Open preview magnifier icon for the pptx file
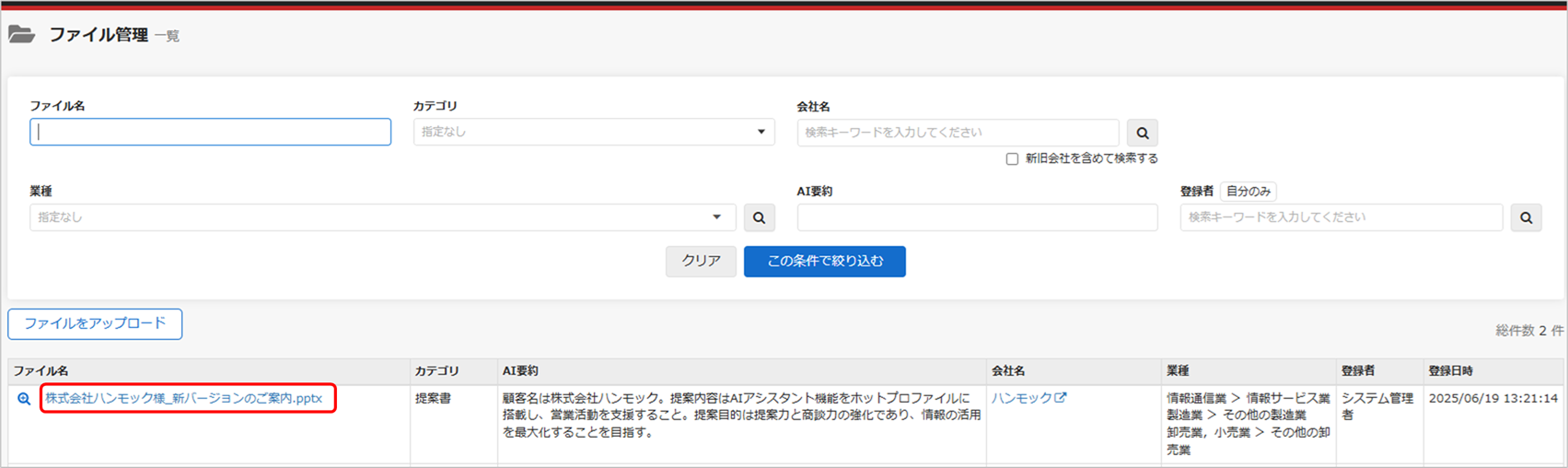This screenshot has height=468, width=1568. (x=24, y=399)
